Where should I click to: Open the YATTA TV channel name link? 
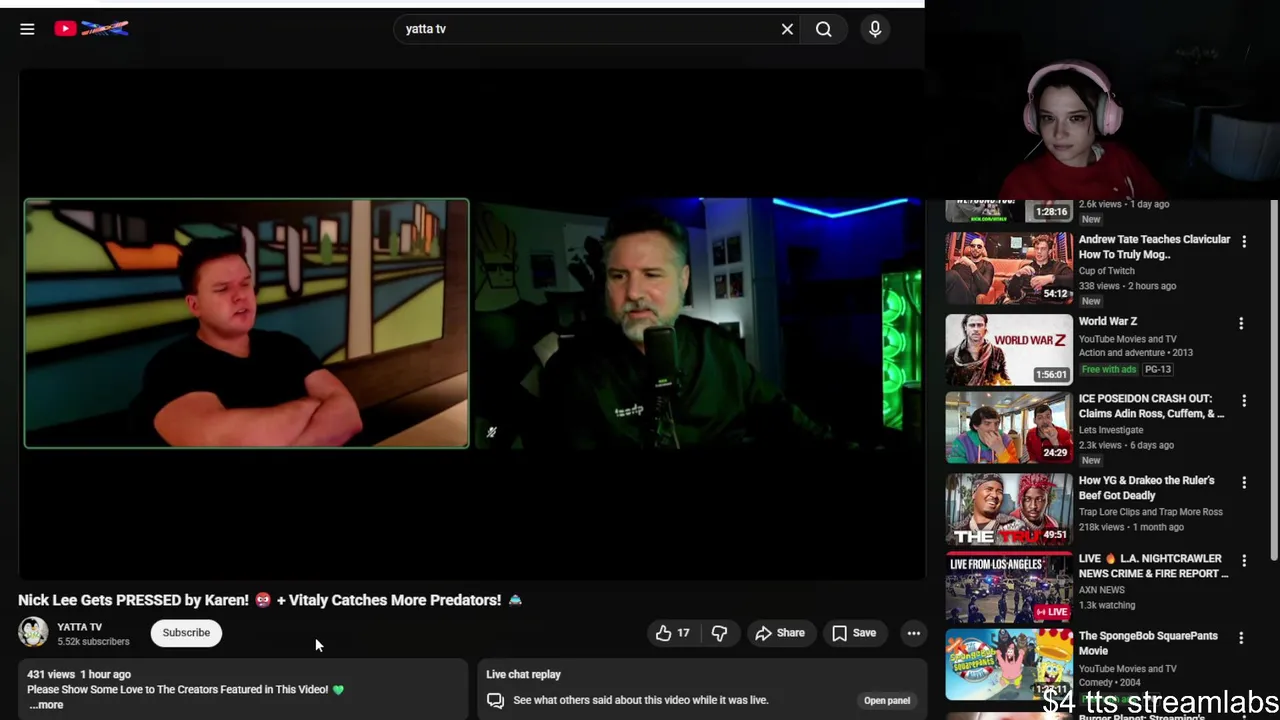(x=80, y=627)
